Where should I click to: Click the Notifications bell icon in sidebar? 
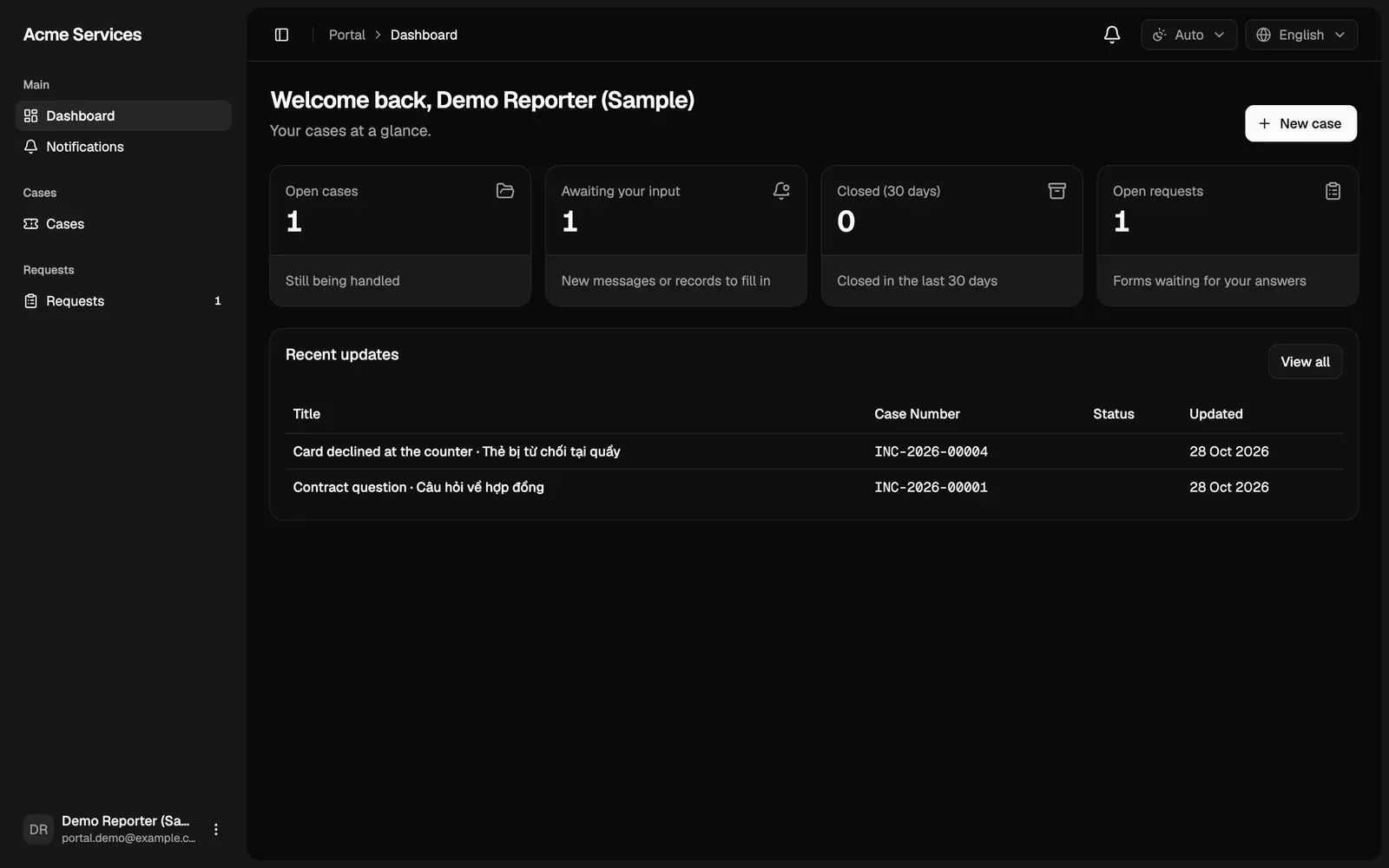point(31,147)
